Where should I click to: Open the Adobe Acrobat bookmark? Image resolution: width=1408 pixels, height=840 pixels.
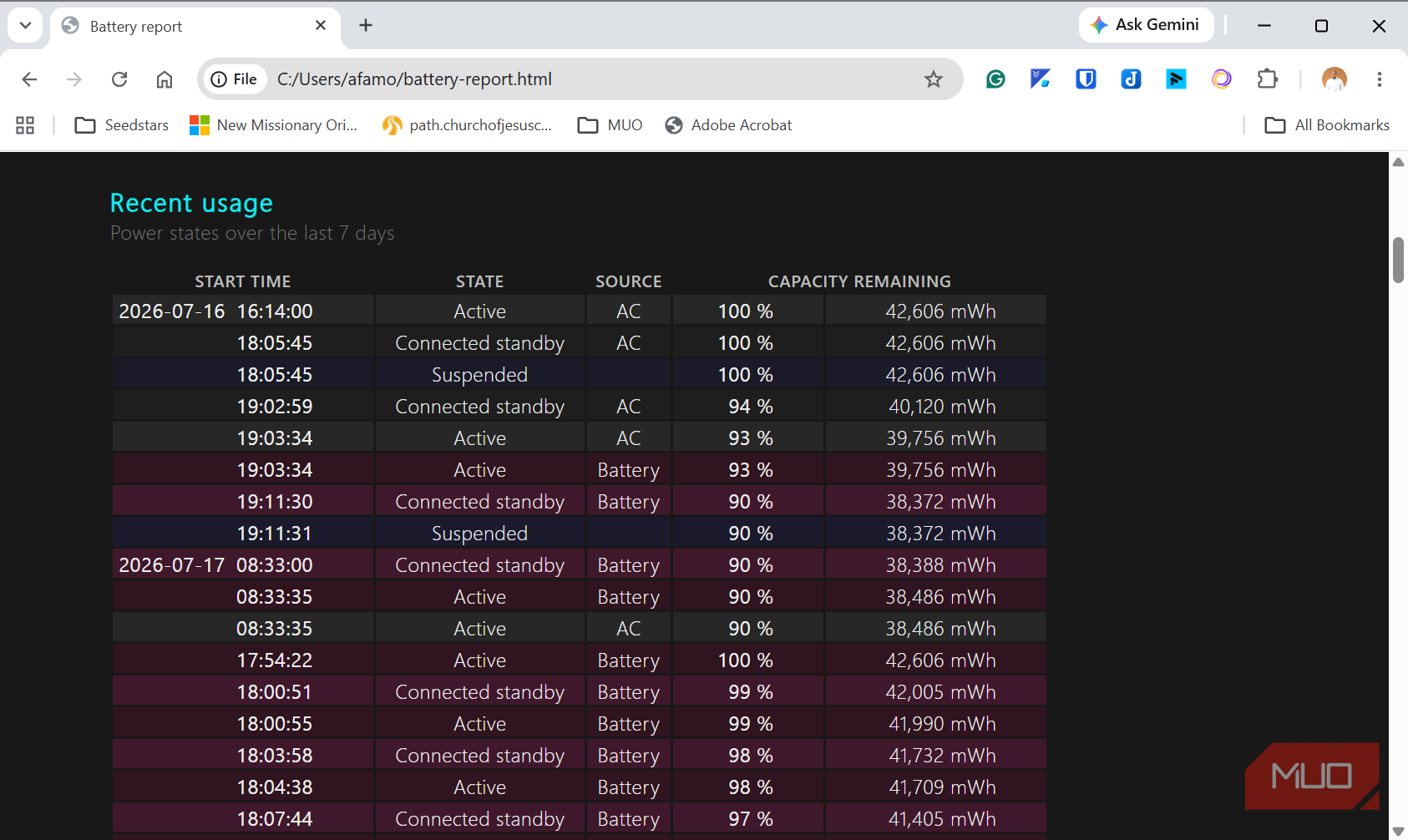tap(728, 125)
